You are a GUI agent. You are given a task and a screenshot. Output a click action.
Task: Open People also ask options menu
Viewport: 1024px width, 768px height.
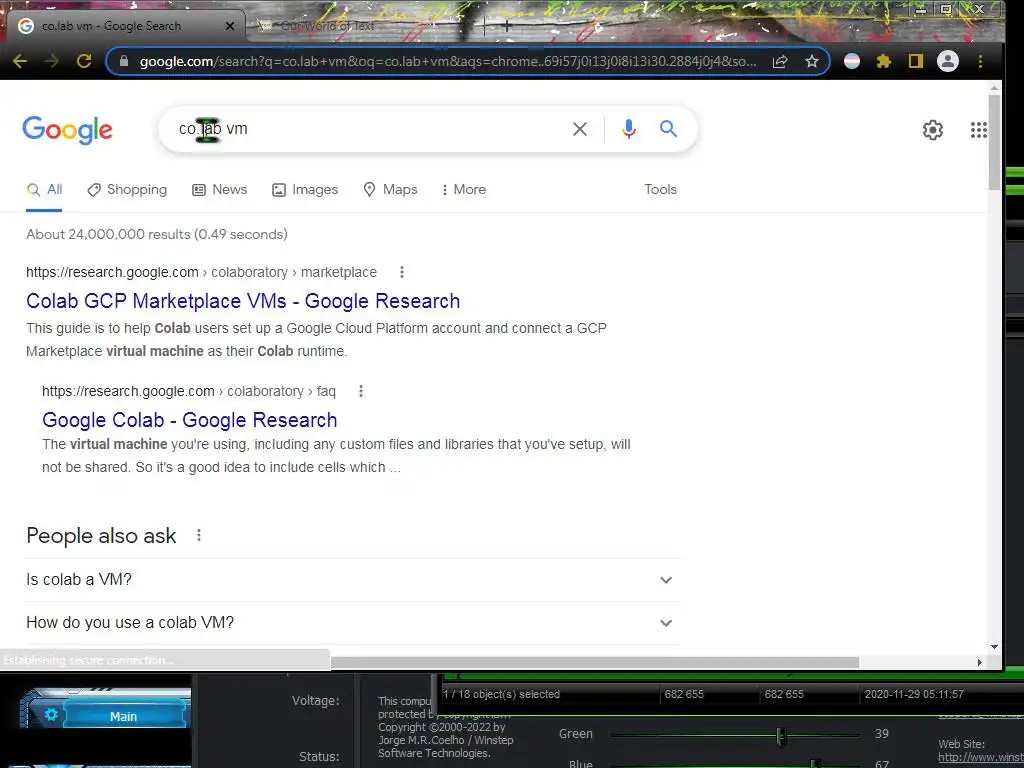click(x=199, y=536)
